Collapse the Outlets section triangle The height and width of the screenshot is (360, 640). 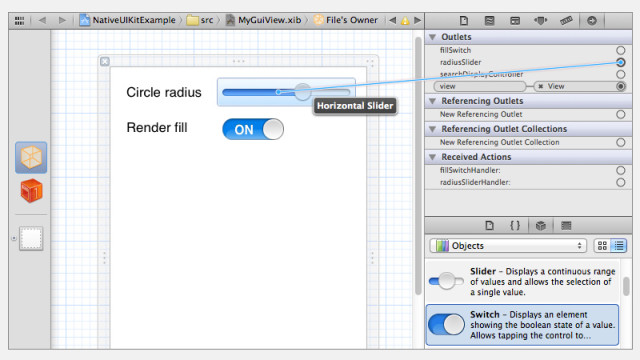coord(432,37)
